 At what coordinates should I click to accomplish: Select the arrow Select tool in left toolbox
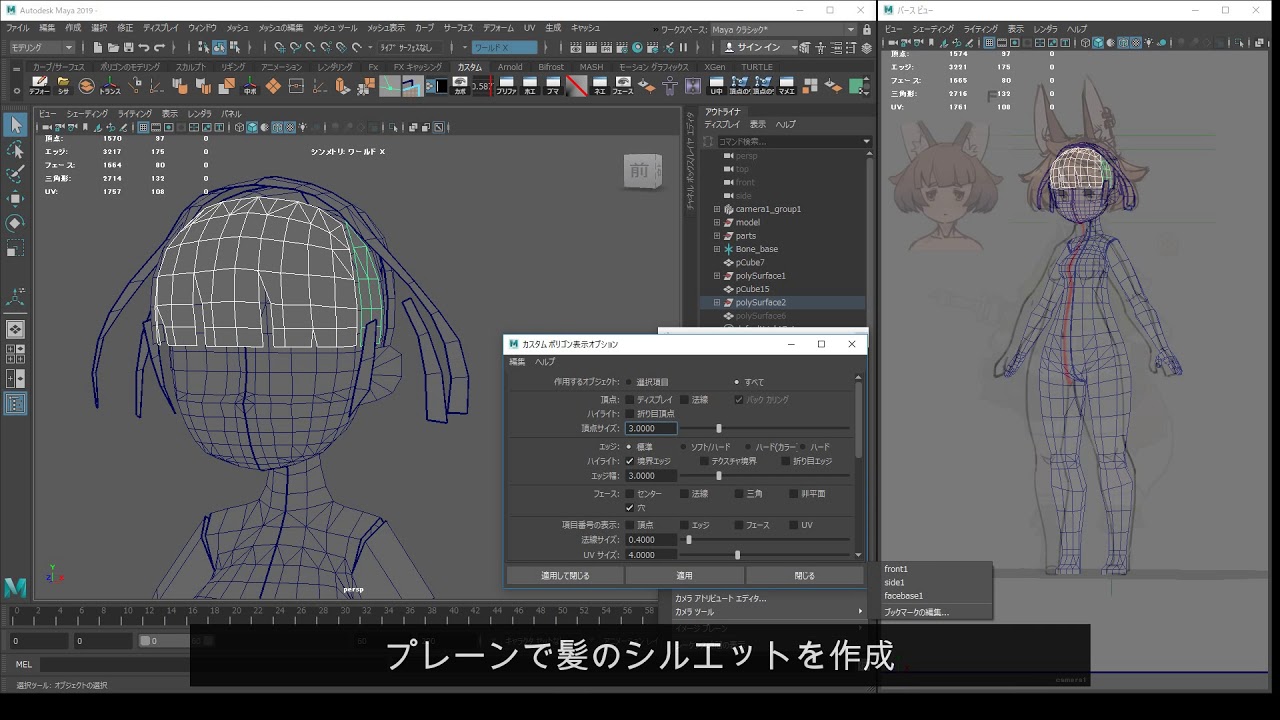pyautogui.click(x=15, y=125)
